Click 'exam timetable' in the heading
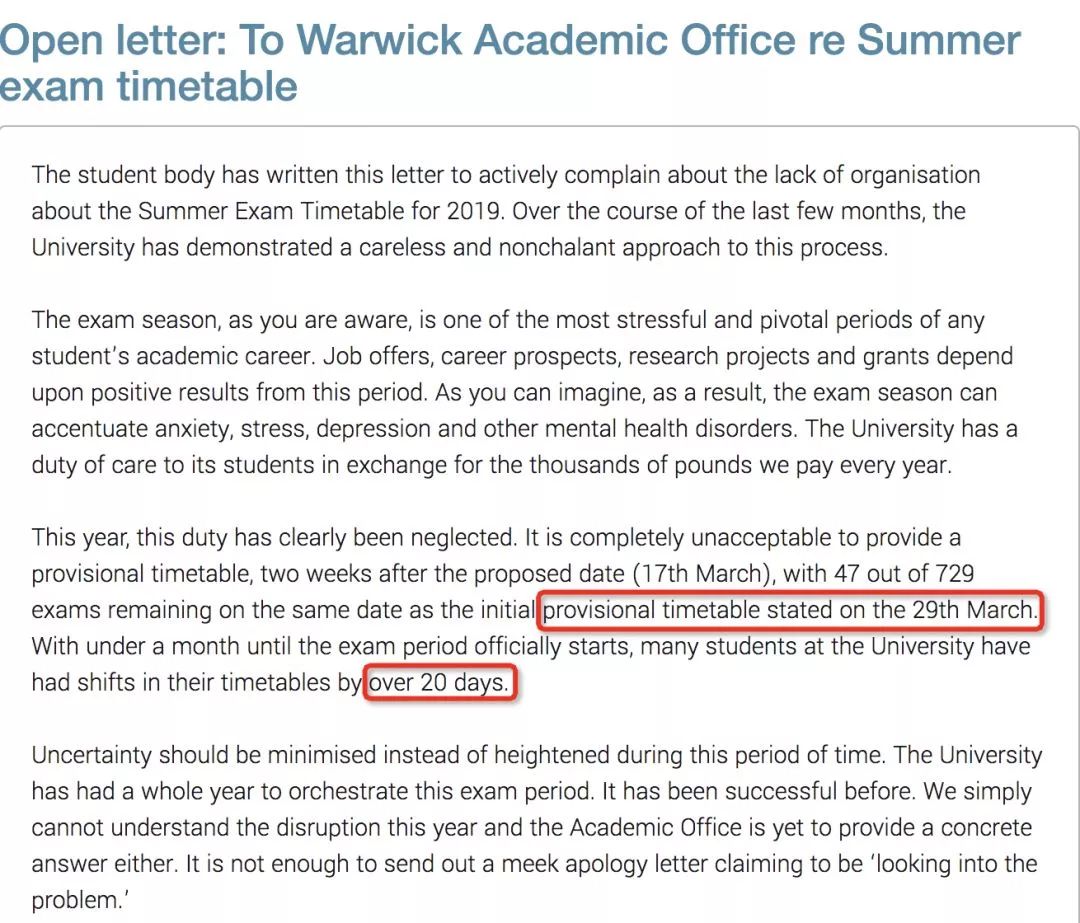The image size is (1080, 923). pyautogui.click(x=149, y=87)
